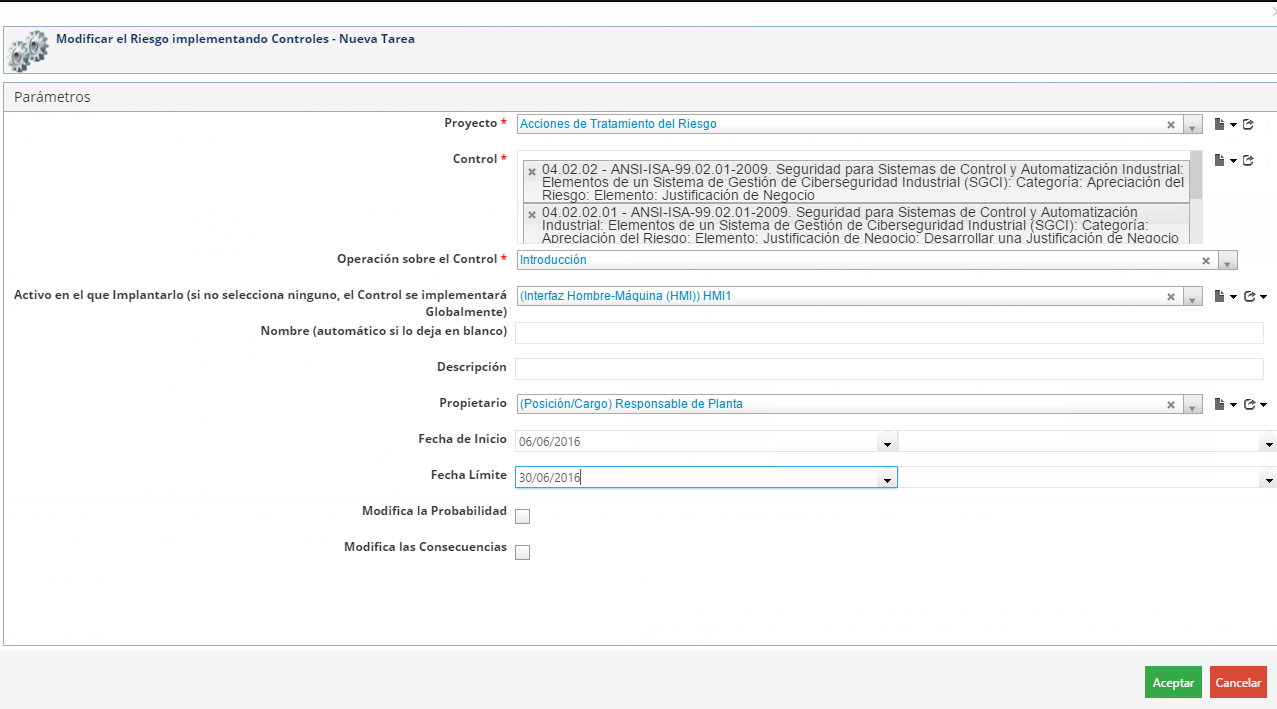Clear the Operación sobre el Control selection
Image resolution: width=1277 pixels, height=709 pixels.
click(x=1206, y=261)
